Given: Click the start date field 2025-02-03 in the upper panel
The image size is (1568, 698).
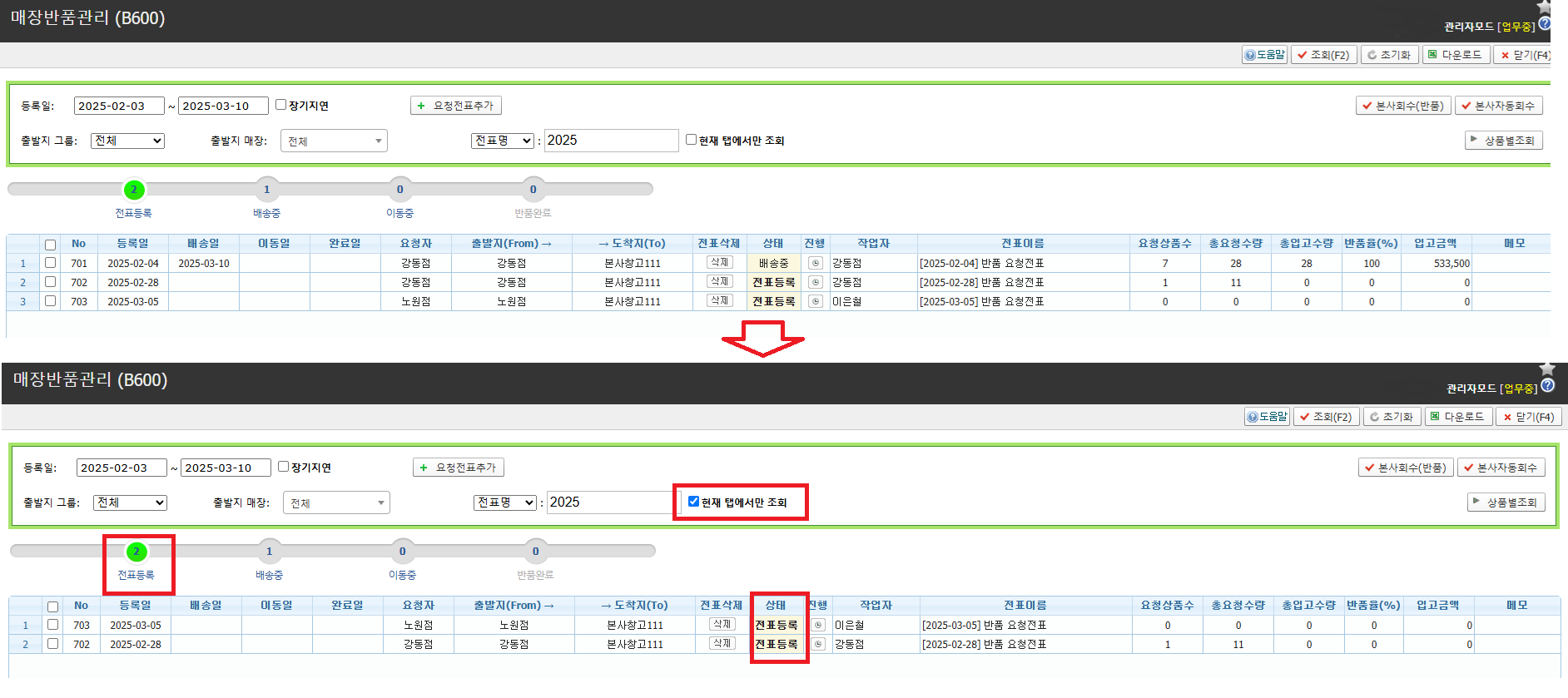Looking at the screenshot, I should click(119, 106).
